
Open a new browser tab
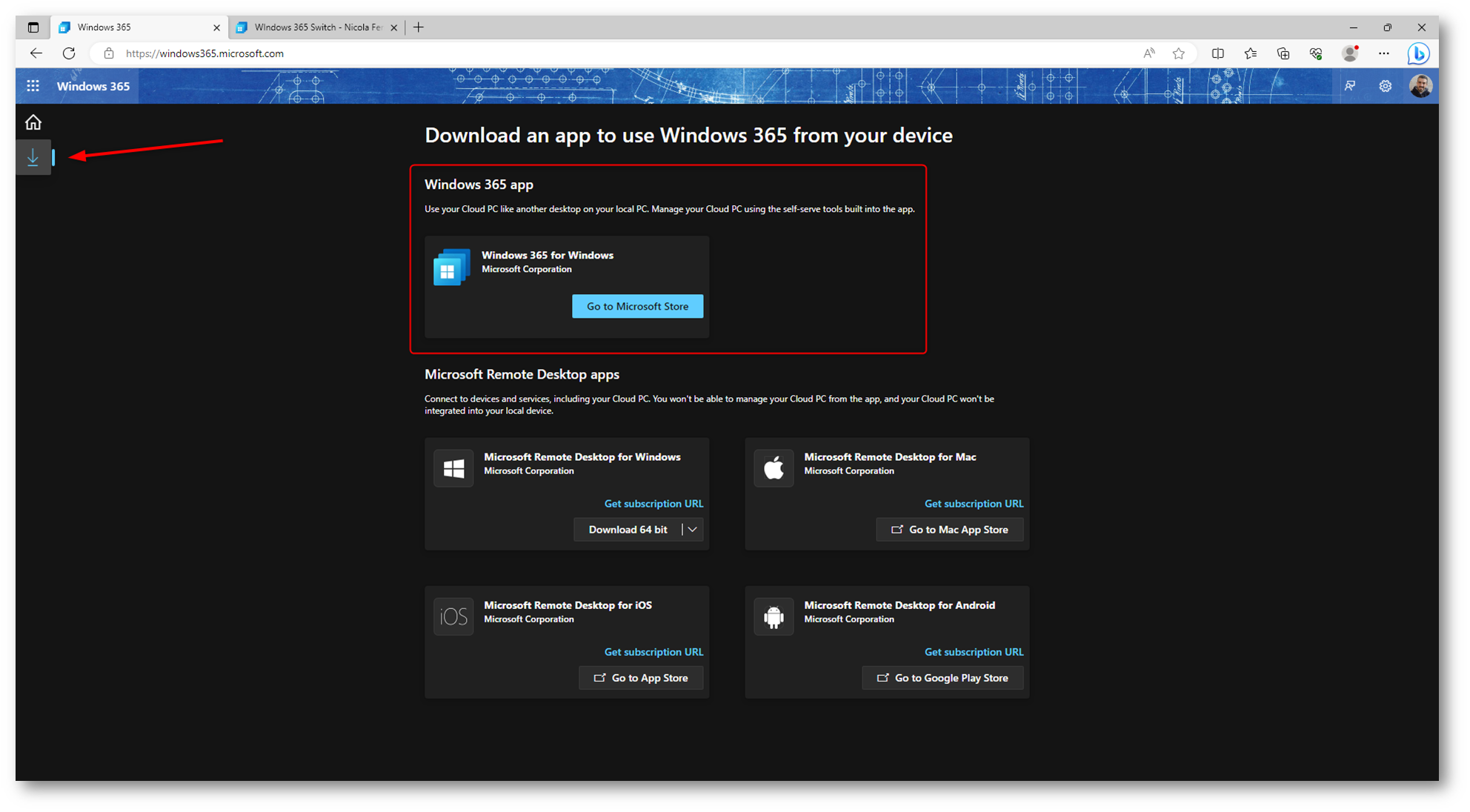[419, 27]
